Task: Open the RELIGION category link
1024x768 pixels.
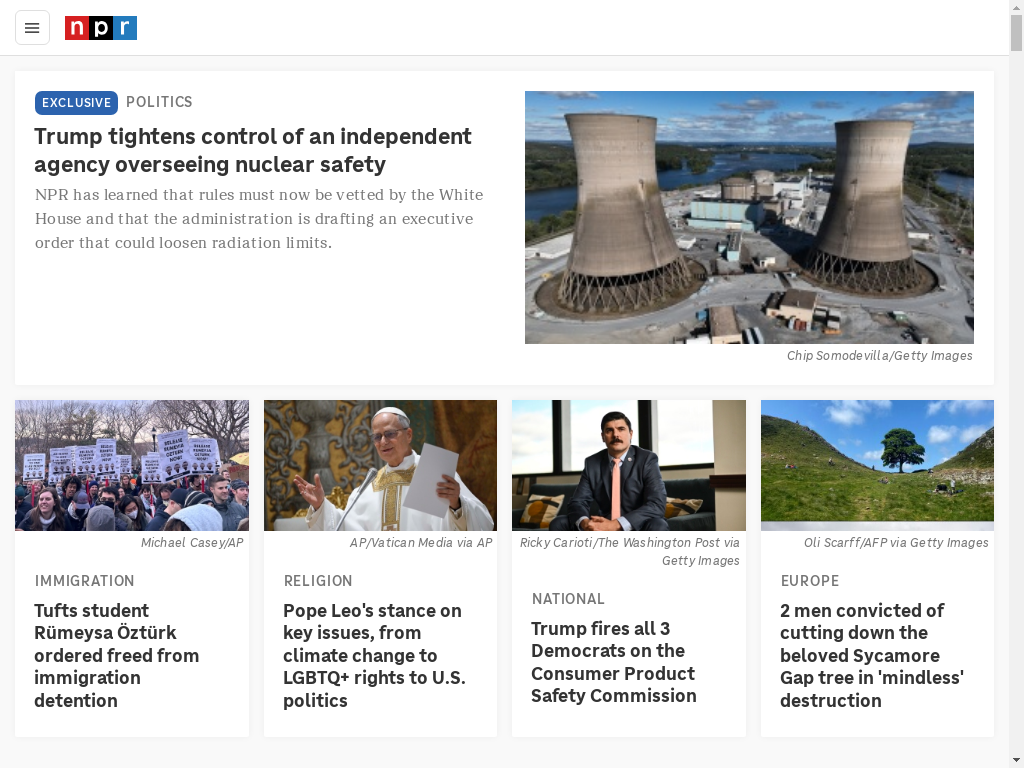Action: pos(318,581)
